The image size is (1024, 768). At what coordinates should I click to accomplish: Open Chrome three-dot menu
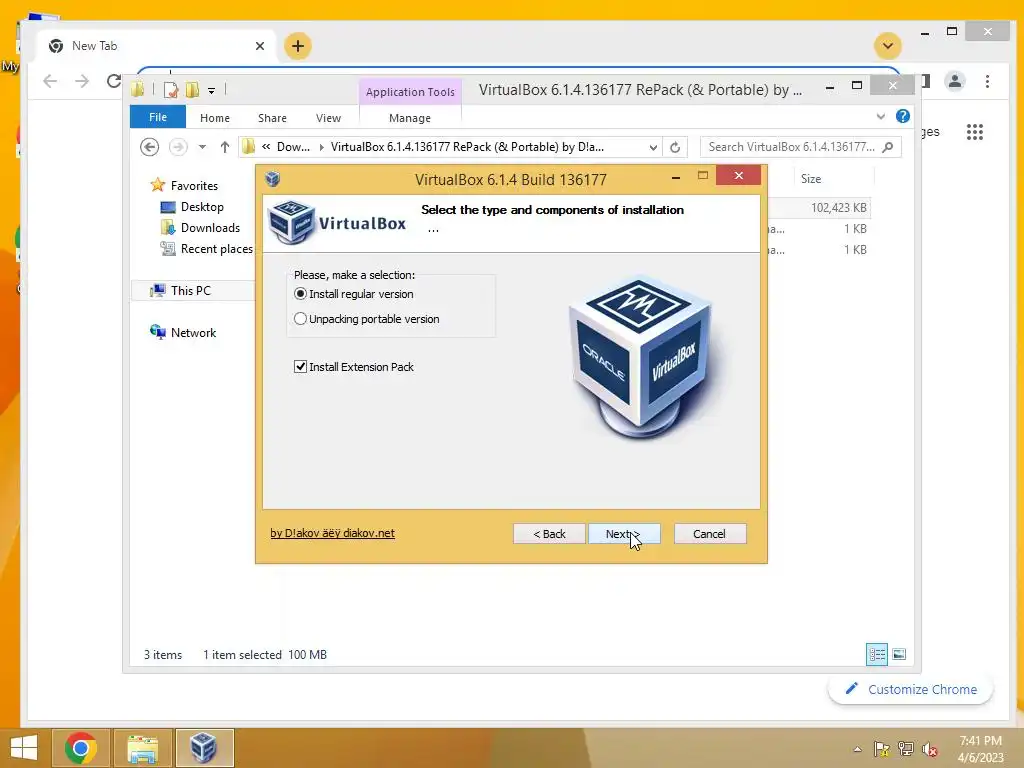pyautogui.click(x=987, y=81)
